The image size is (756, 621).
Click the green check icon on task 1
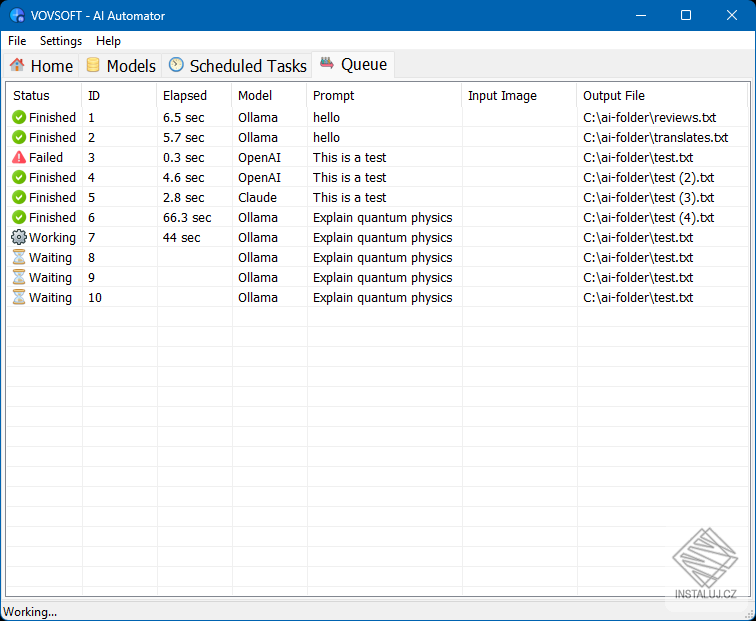pos(19,117)
